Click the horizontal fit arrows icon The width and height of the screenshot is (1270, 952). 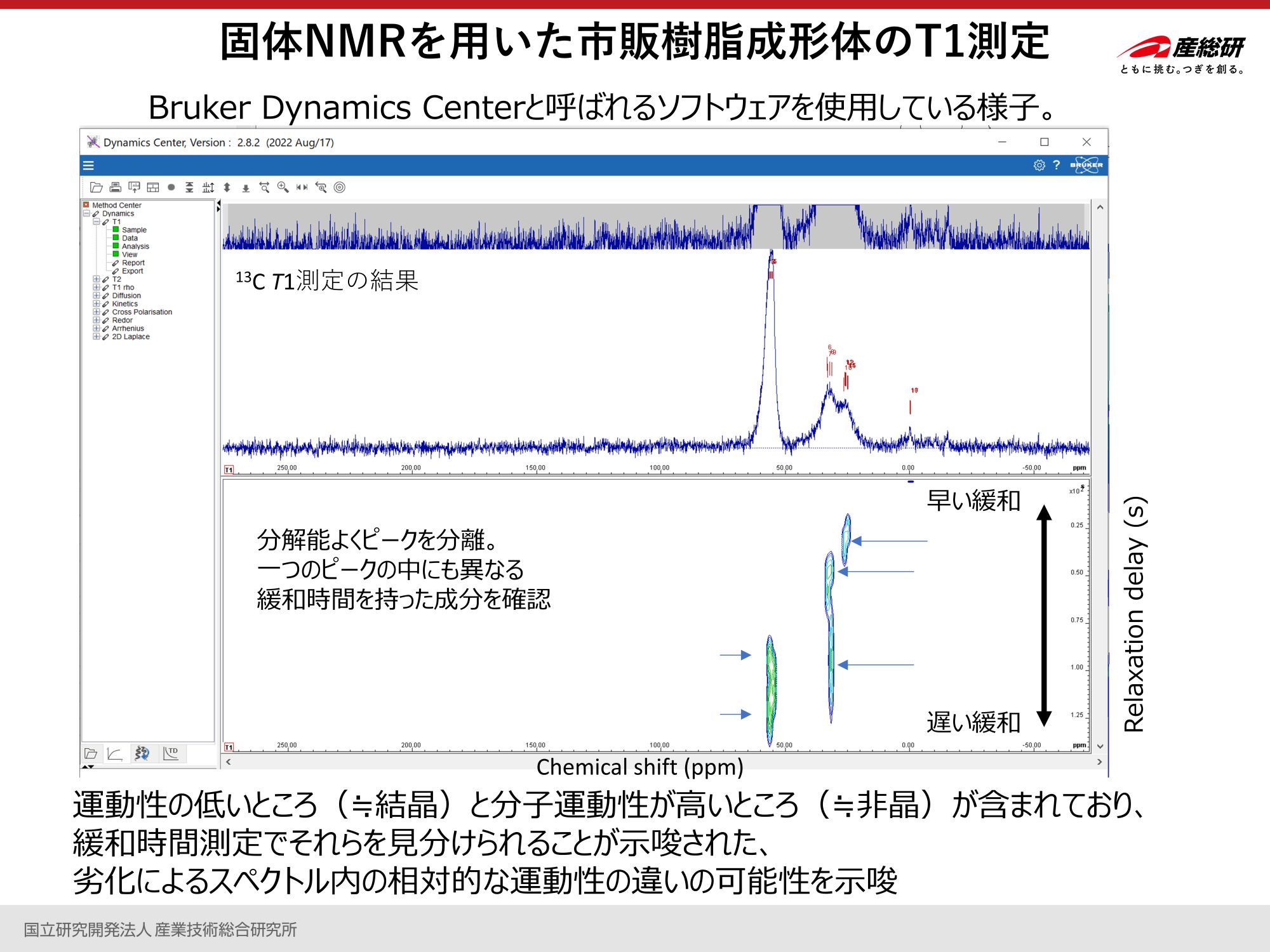coord(302,187)
